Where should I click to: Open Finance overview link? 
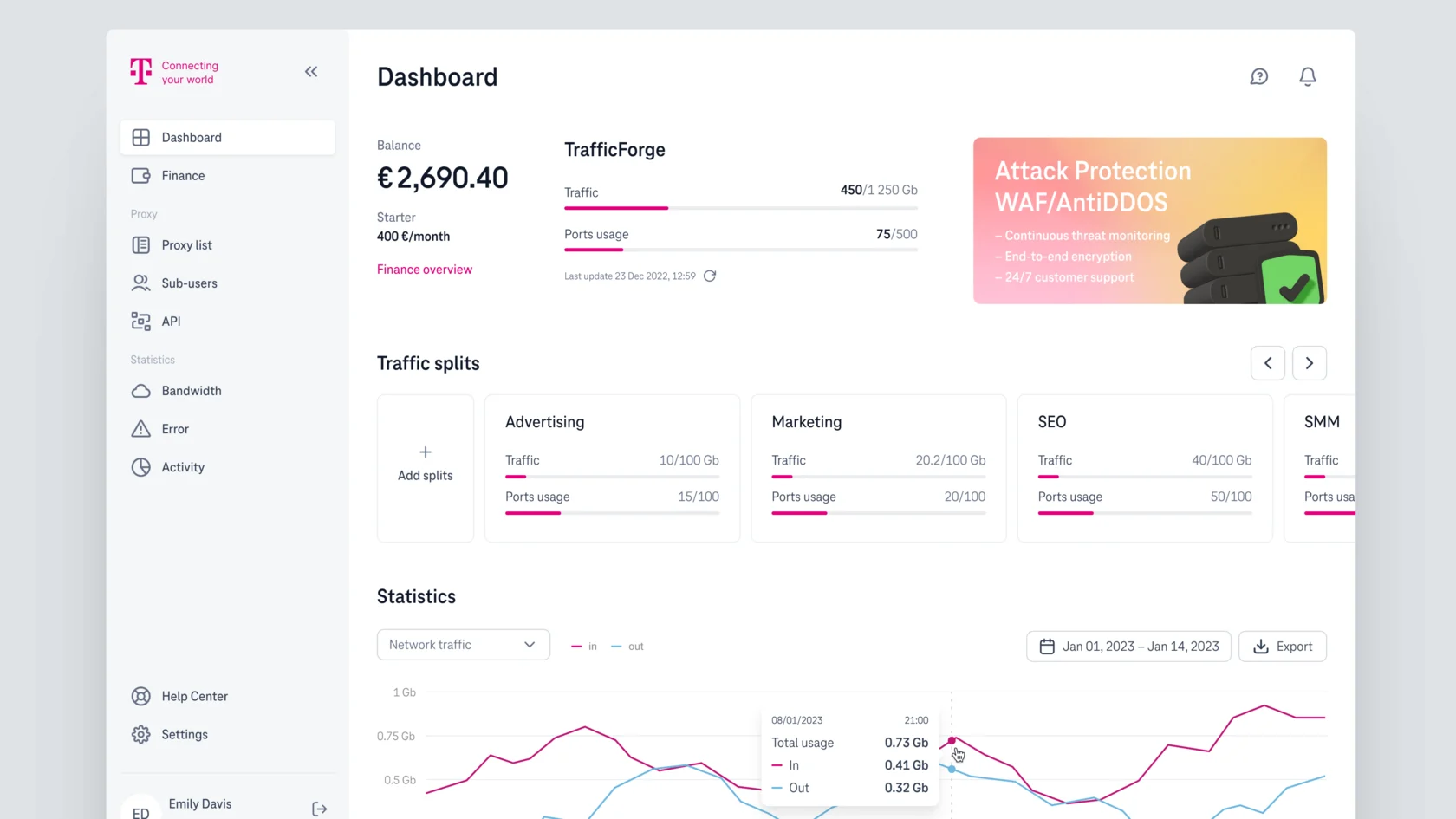425,270
